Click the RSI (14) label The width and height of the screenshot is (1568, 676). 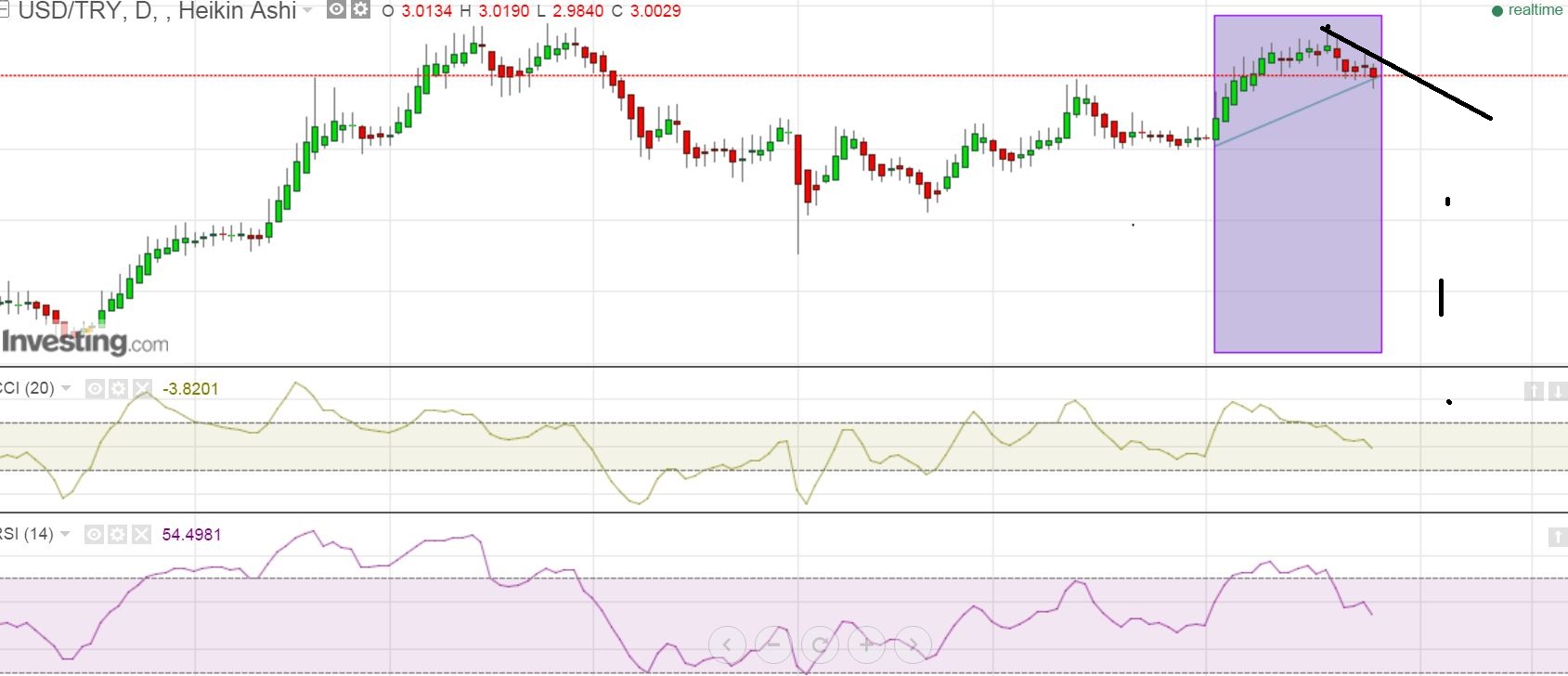click(27, 534)
